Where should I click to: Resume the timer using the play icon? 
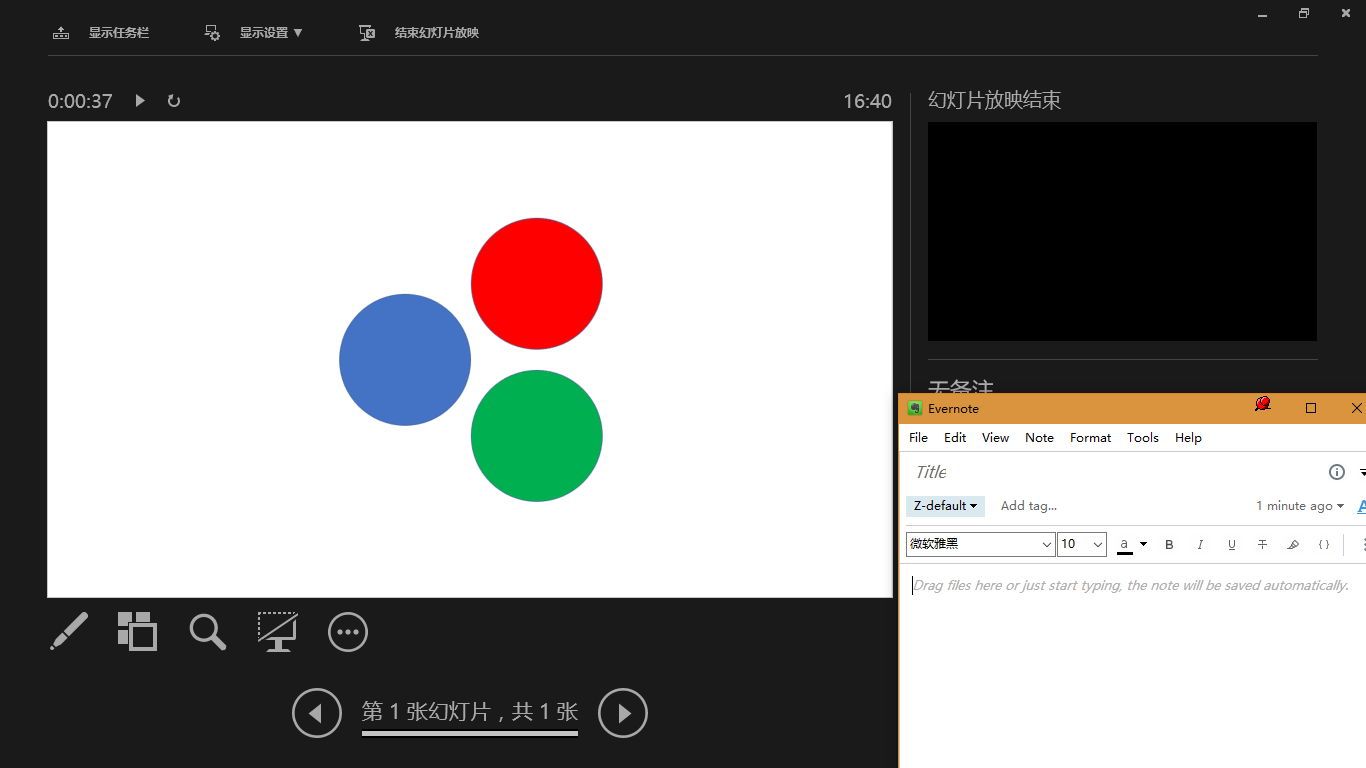(140, 100)
